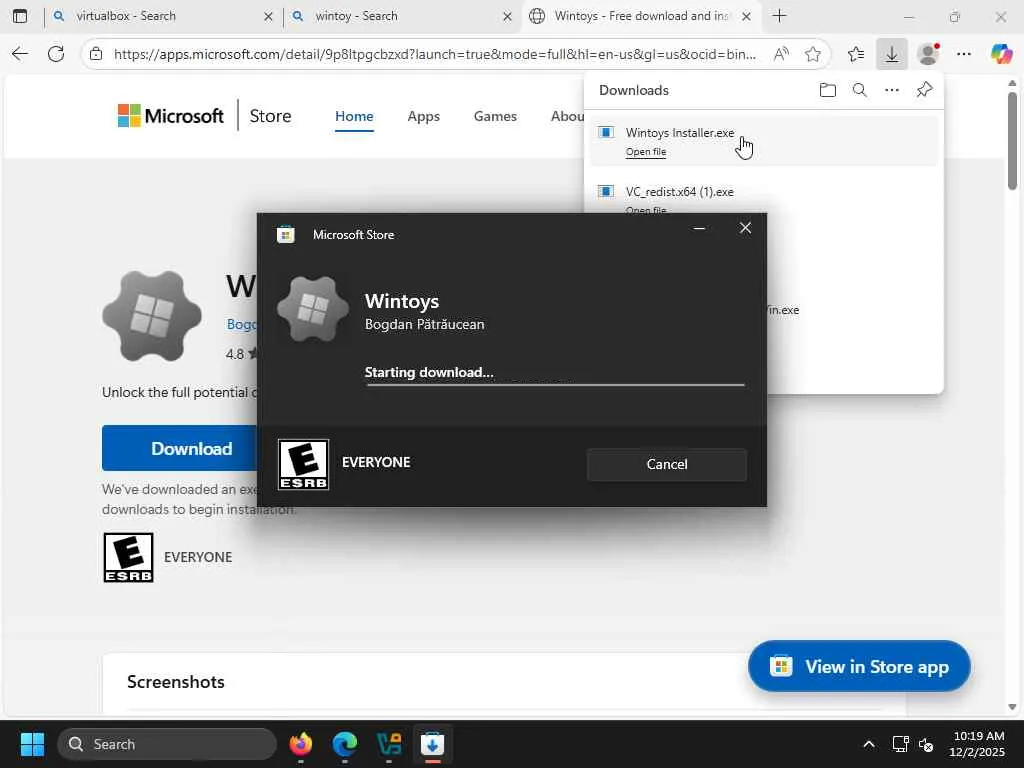This screenshot has width=1024, height=768.
Task: Activate Read aloud icon in address bar
Action: (x=780, y=54)
